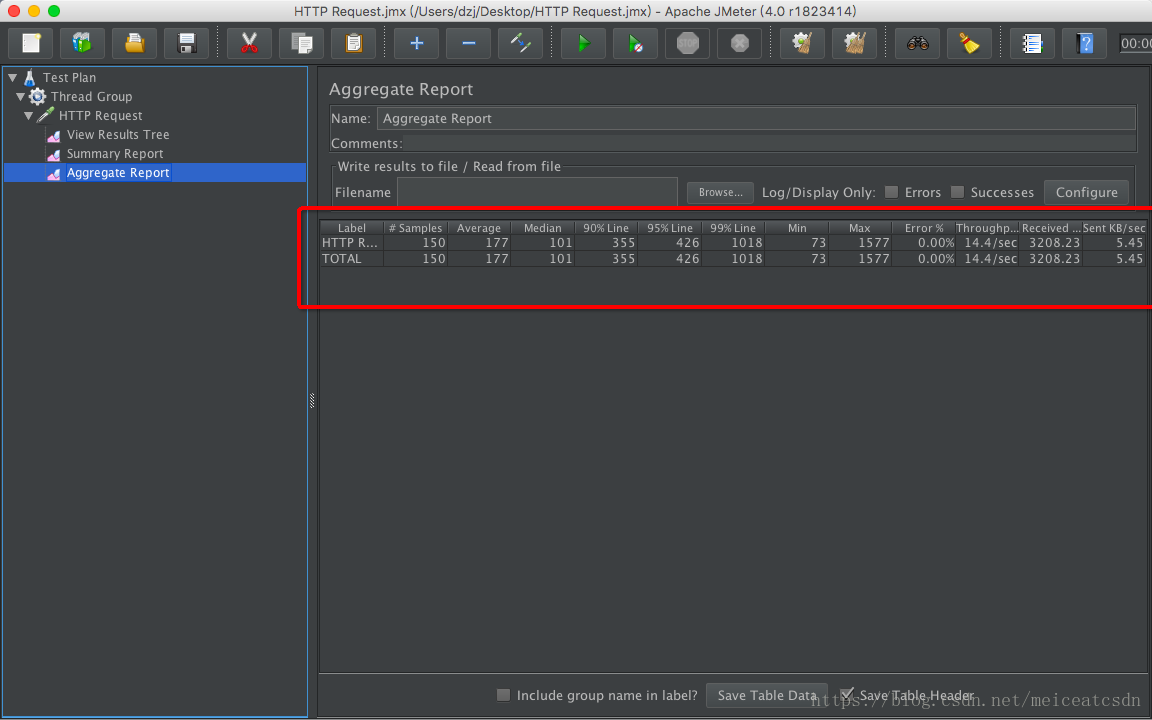Click the Open file folder icon
Viewport: 1152px width, 720px height.
pos(134,43)
